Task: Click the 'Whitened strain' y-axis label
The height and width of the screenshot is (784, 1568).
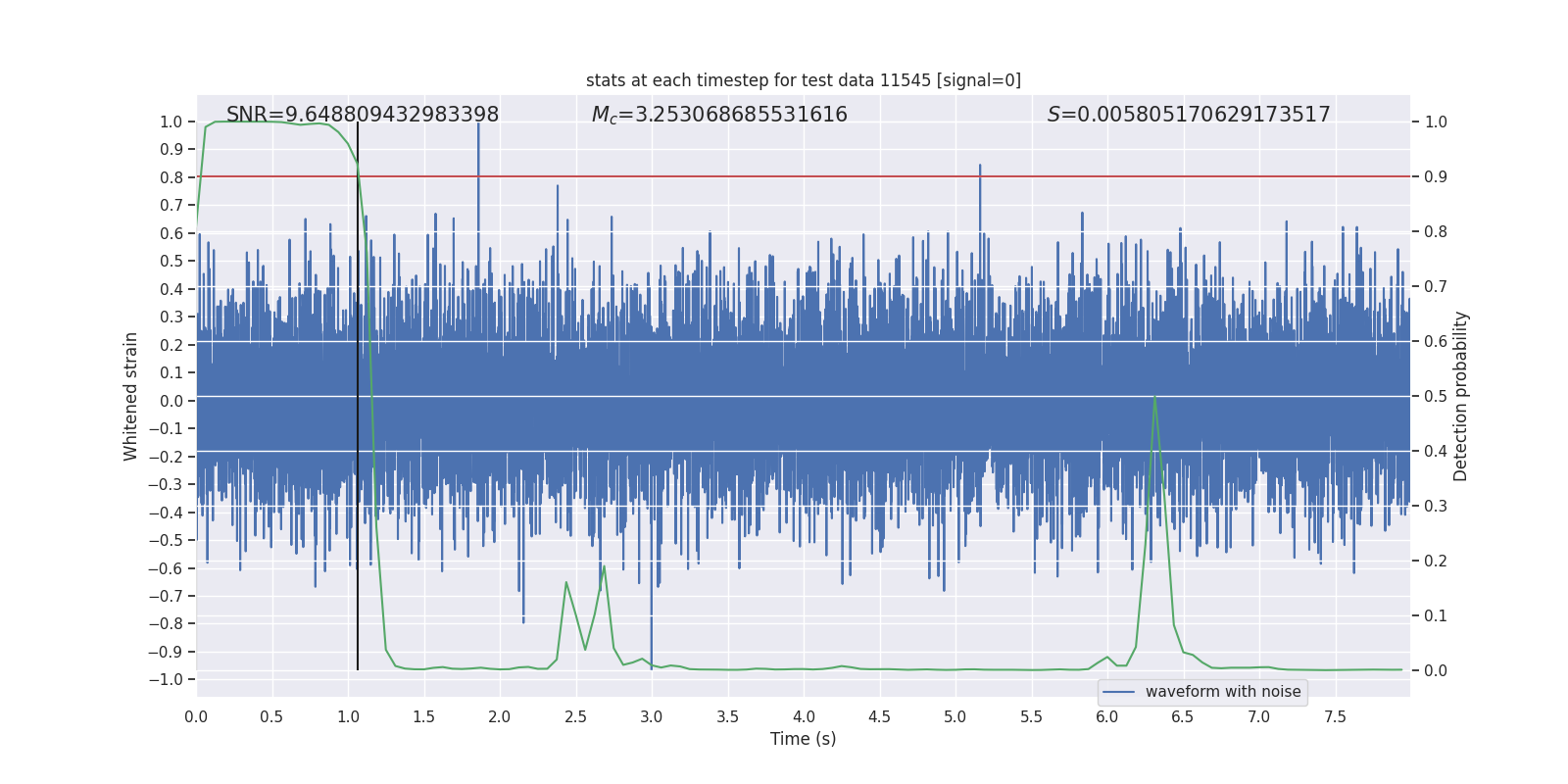Action: [130, 396]
